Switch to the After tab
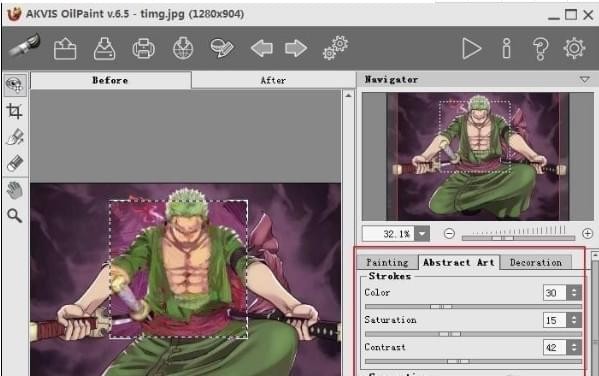This screenshot has height=376, width=599. (x=273, y=80)
